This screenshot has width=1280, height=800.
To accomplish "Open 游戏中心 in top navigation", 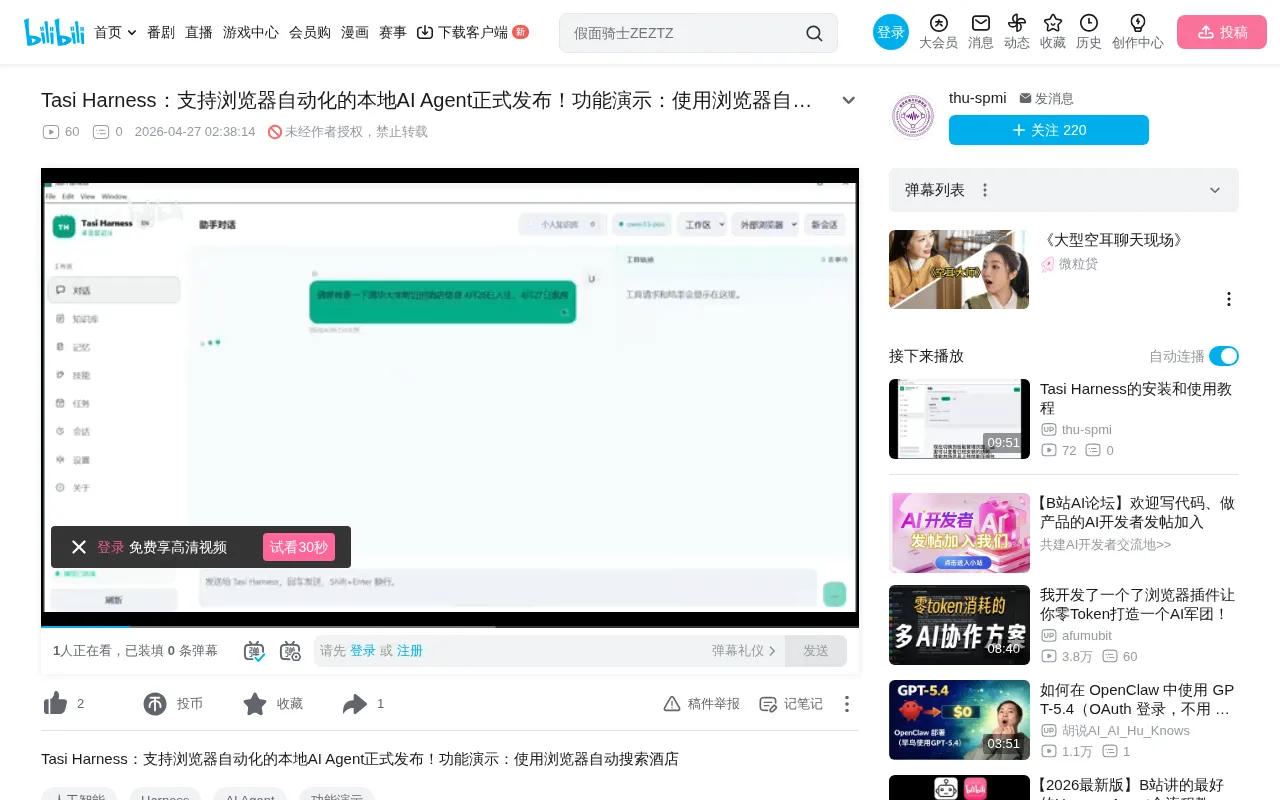I will coord(251,32).
